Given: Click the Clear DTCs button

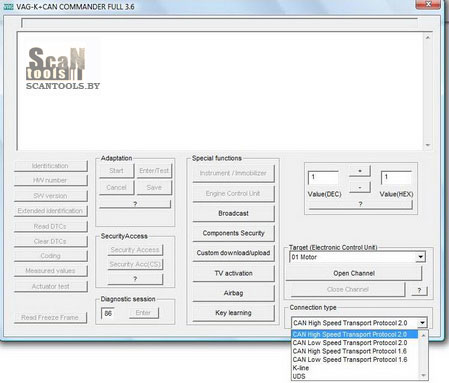Looking at the screenshot, I should 51,241.
